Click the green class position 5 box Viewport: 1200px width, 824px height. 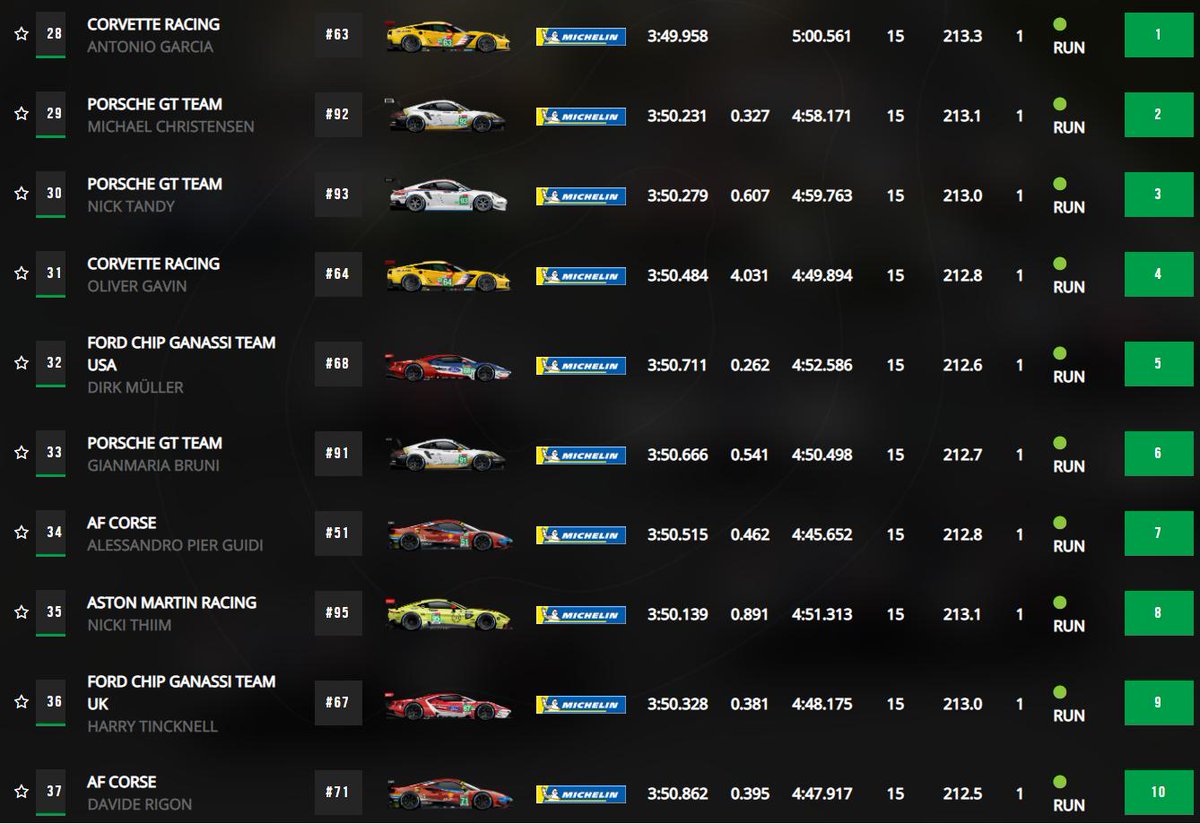pos(1158,364)
